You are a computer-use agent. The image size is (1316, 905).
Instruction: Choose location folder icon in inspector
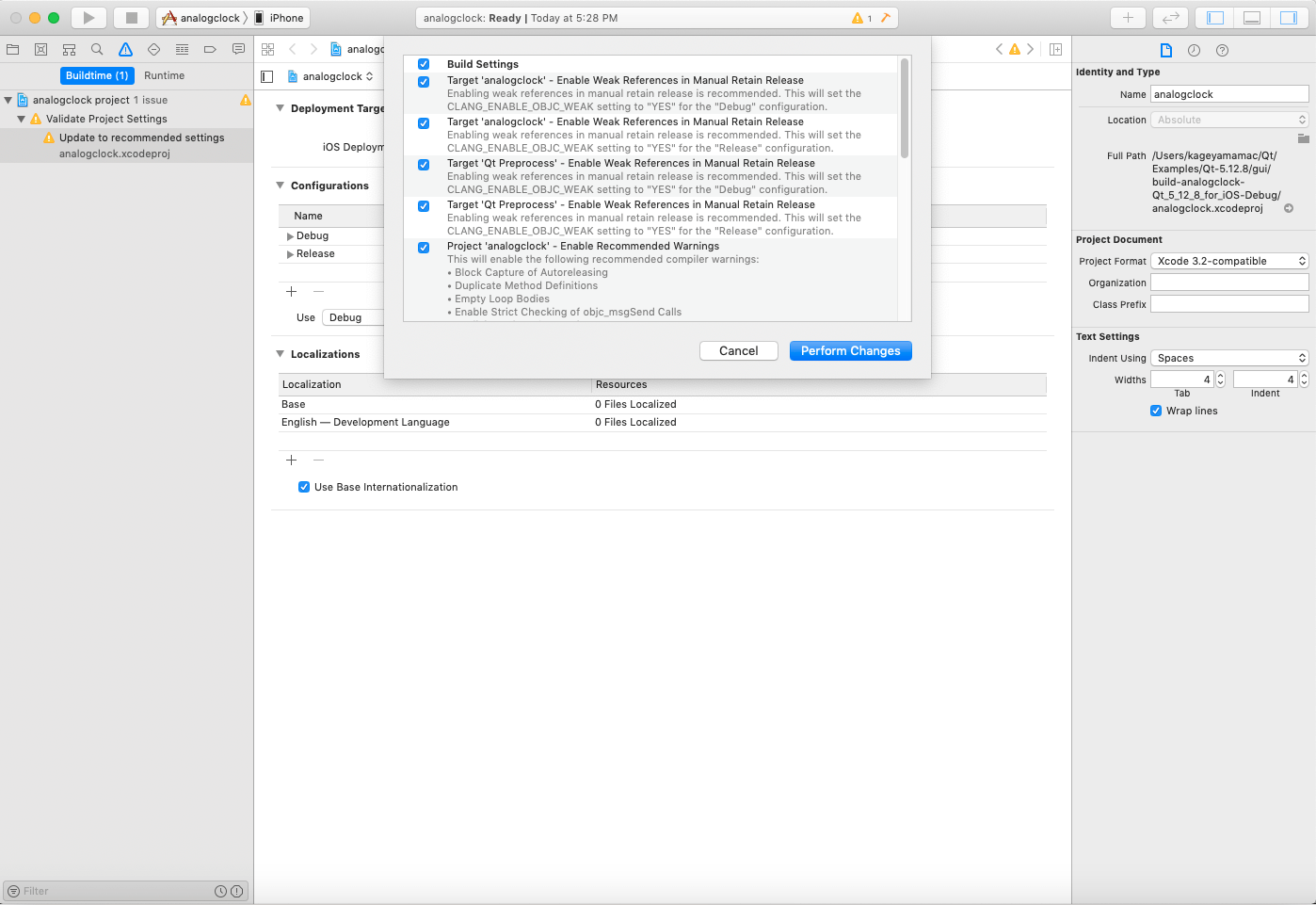[x=1304, y=138]
